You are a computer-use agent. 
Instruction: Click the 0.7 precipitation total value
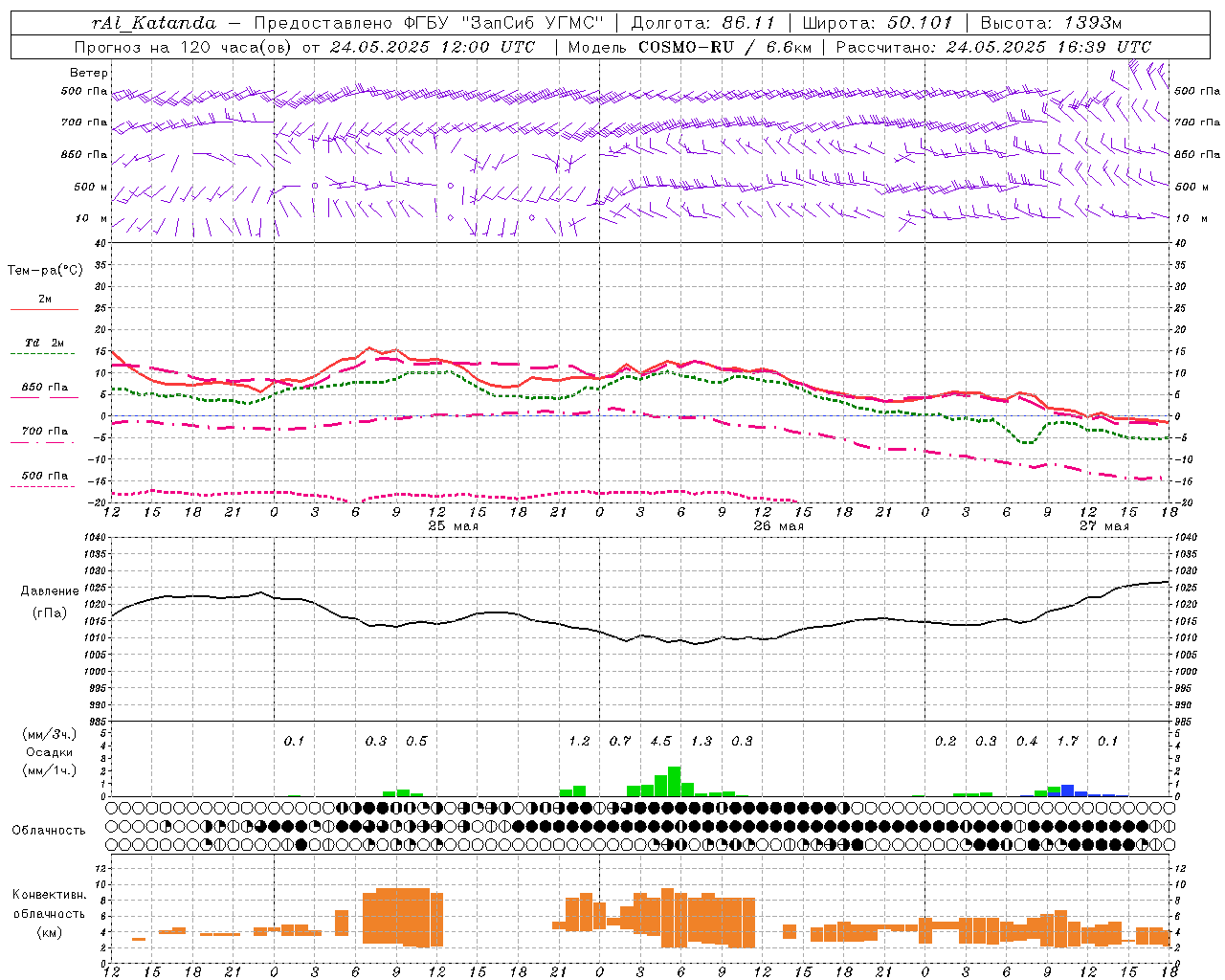[620, 742]
